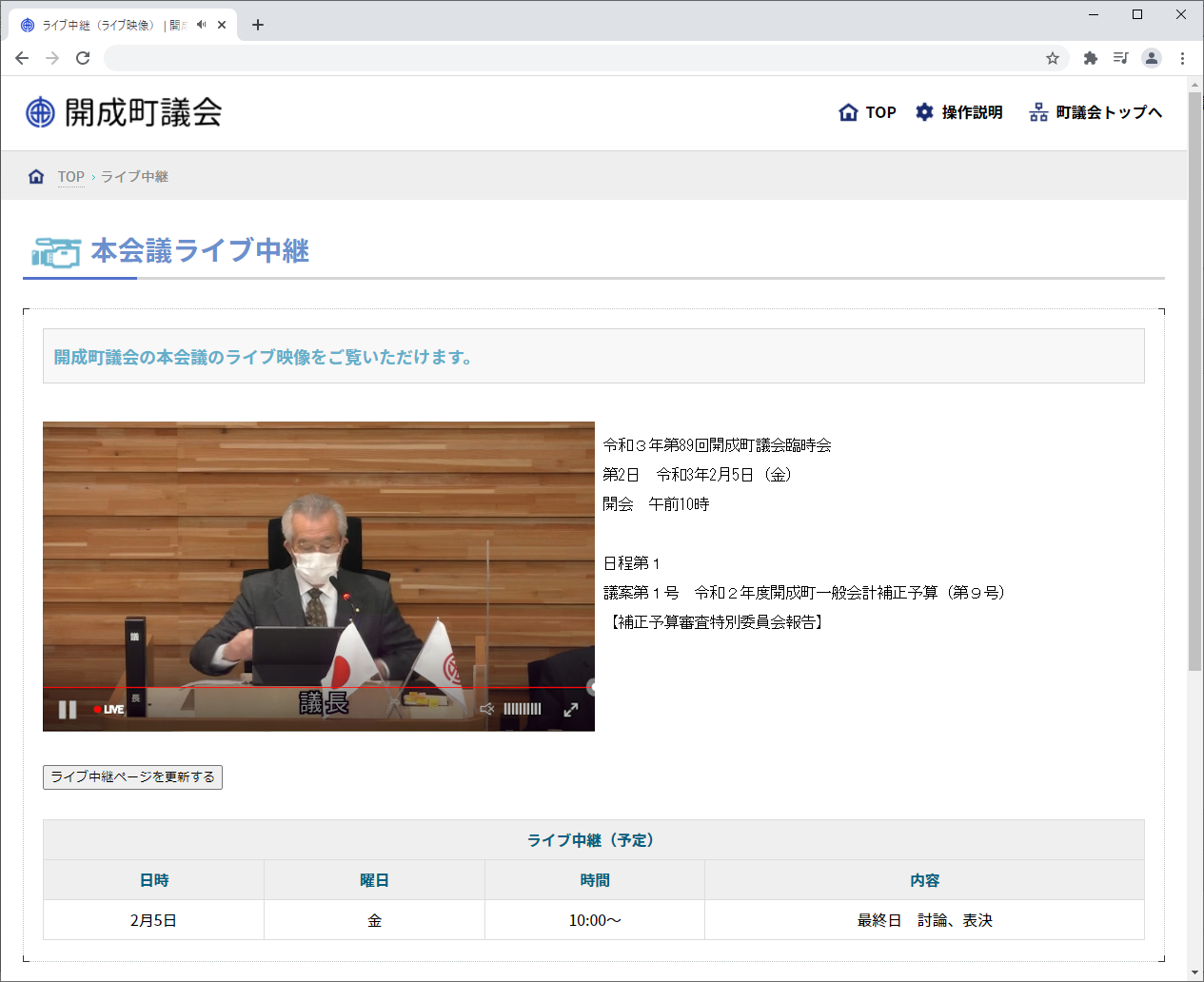Click the 時間 column header
Viewport: 1204px width, 982px height.
(595, 880)
